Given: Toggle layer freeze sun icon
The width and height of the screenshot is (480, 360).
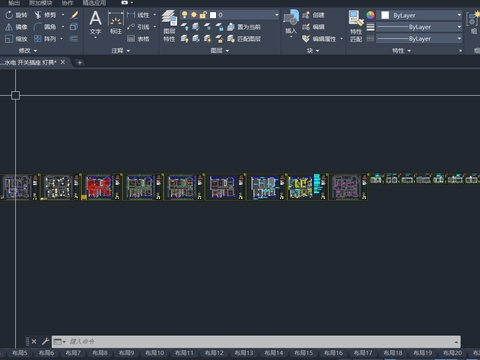Looking at the screenshot, I should pos(194,15).
